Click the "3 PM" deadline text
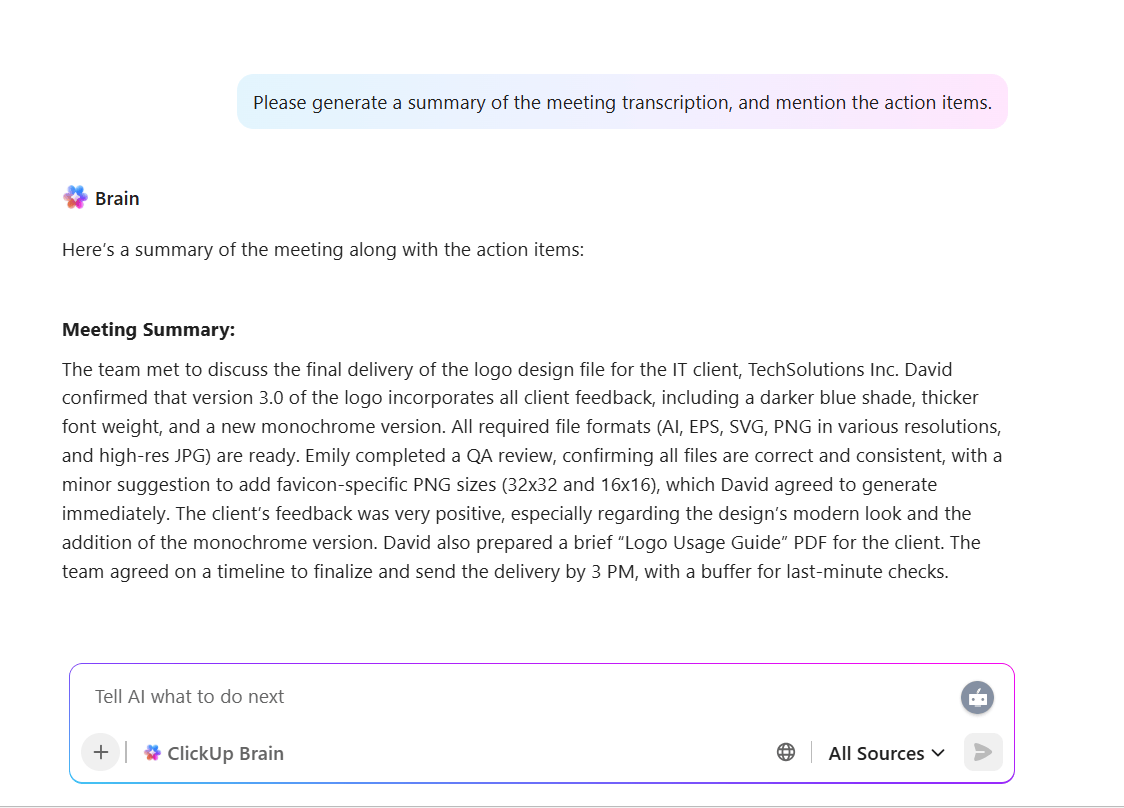Image resolution: width=1124 pixels, height=808 pixels. tap(611, 572)
